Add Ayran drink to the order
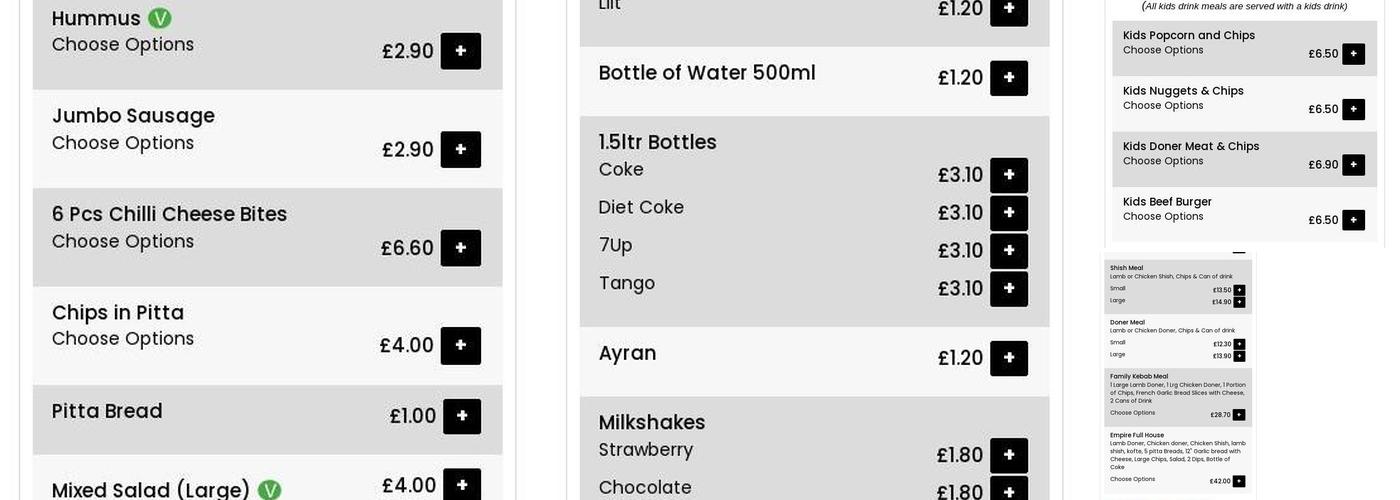Image resolution: width=1400 pixels, height=500 pixels. click(1008, 358)
